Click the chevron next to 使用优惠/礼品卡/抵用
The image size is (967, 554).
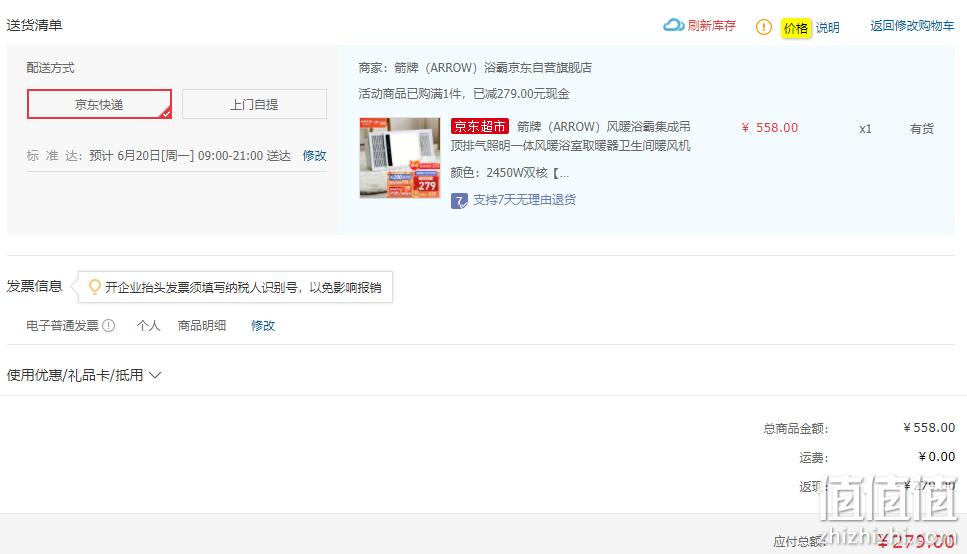pyautogui.click(x=155, y=375)
